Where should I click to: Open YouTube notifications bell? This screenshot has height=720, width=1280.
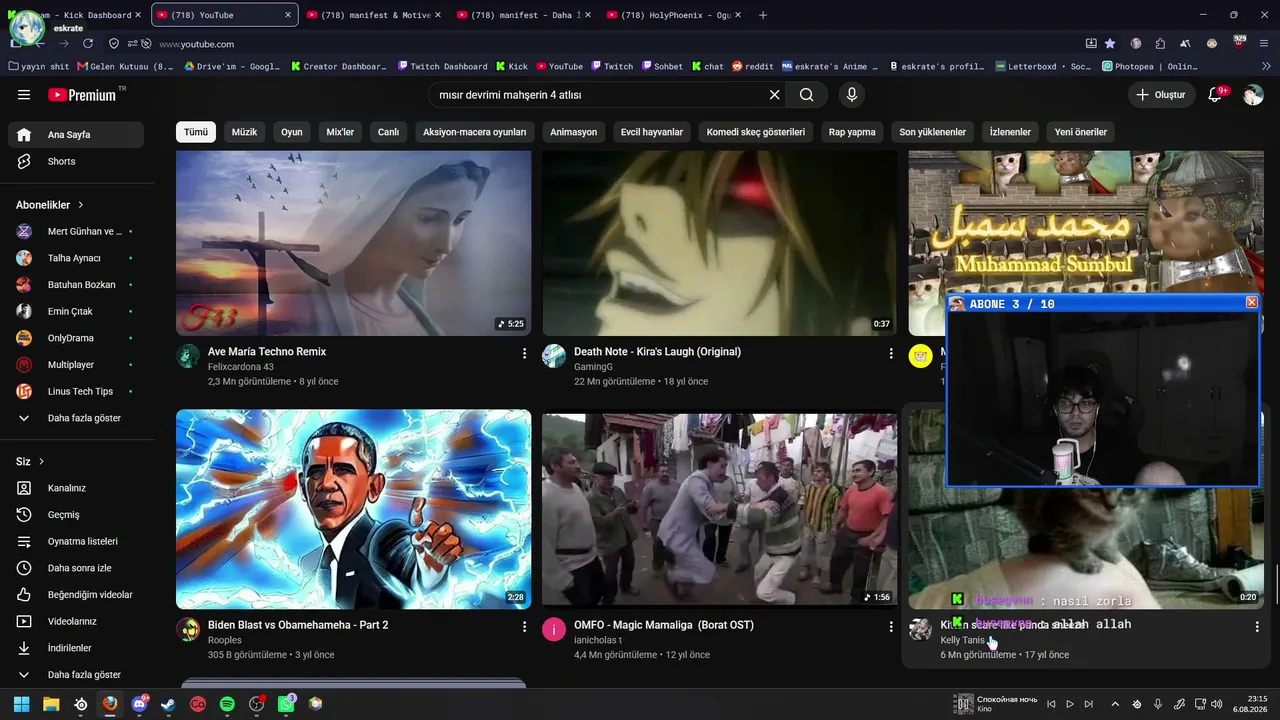click(1216, 95)
